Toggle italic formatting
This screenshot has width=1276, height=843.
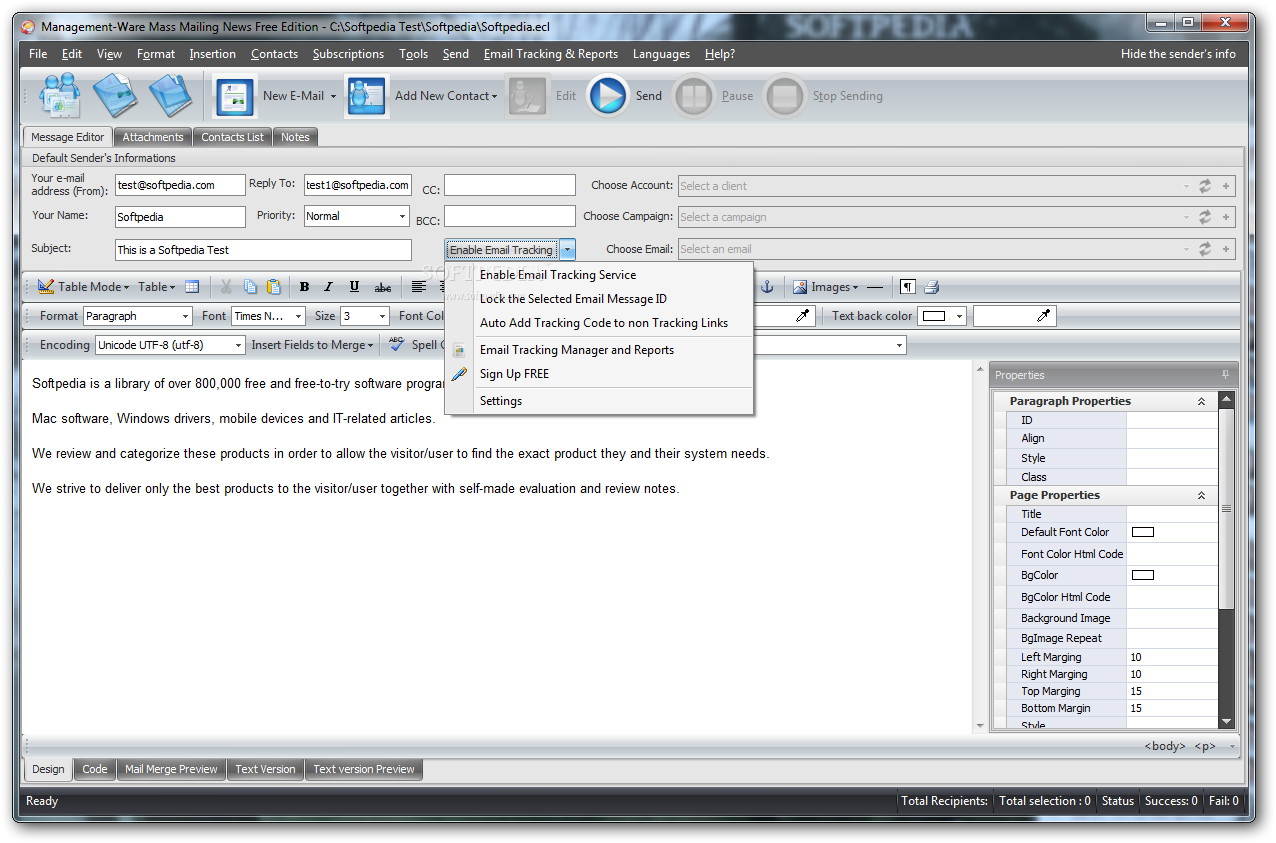click(x=328, y=287)
